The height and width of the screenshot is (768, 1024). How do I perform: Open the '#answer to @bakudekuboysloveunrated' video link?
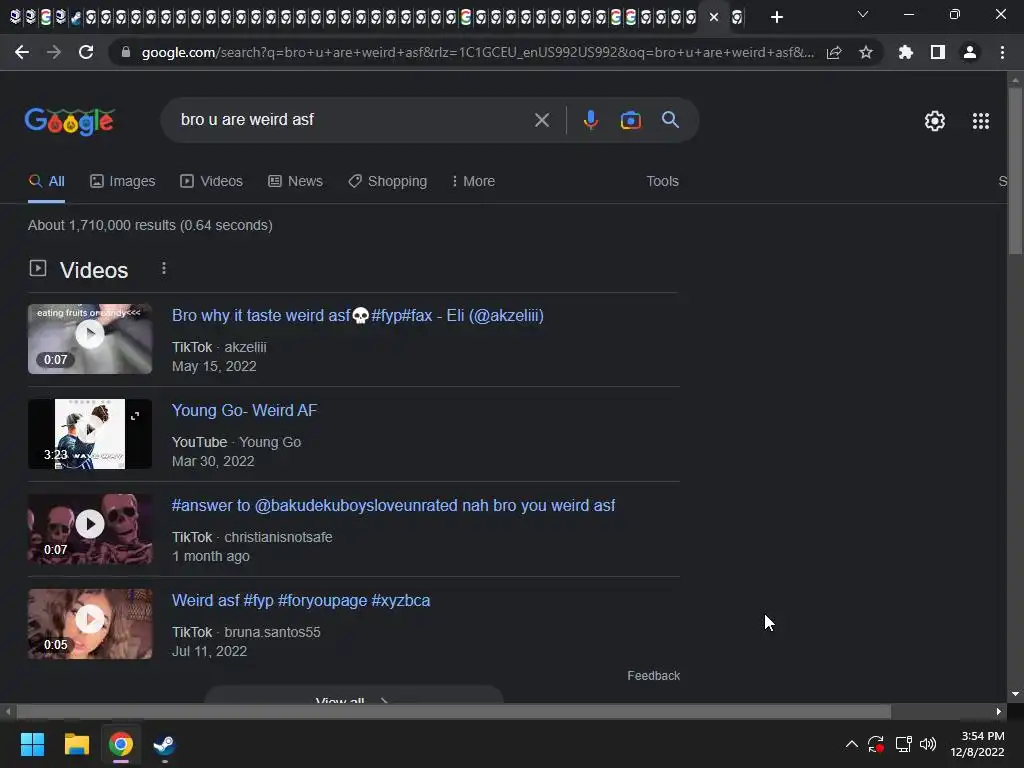pyautogui.click(x=393, y=505)
